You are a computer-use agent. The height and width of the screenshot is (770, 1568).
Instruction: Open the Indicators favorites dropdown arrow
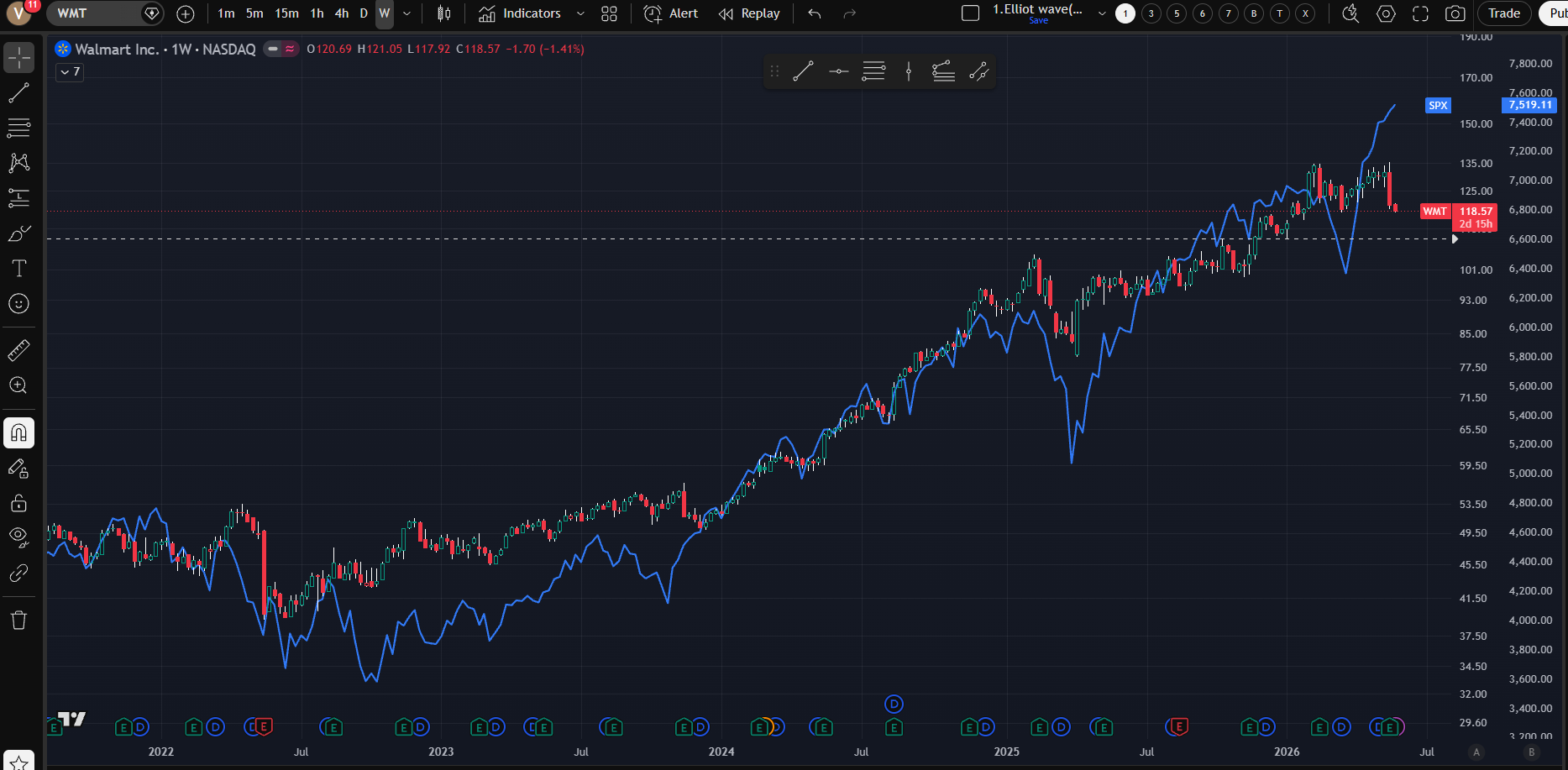click(x=580, y=13)
